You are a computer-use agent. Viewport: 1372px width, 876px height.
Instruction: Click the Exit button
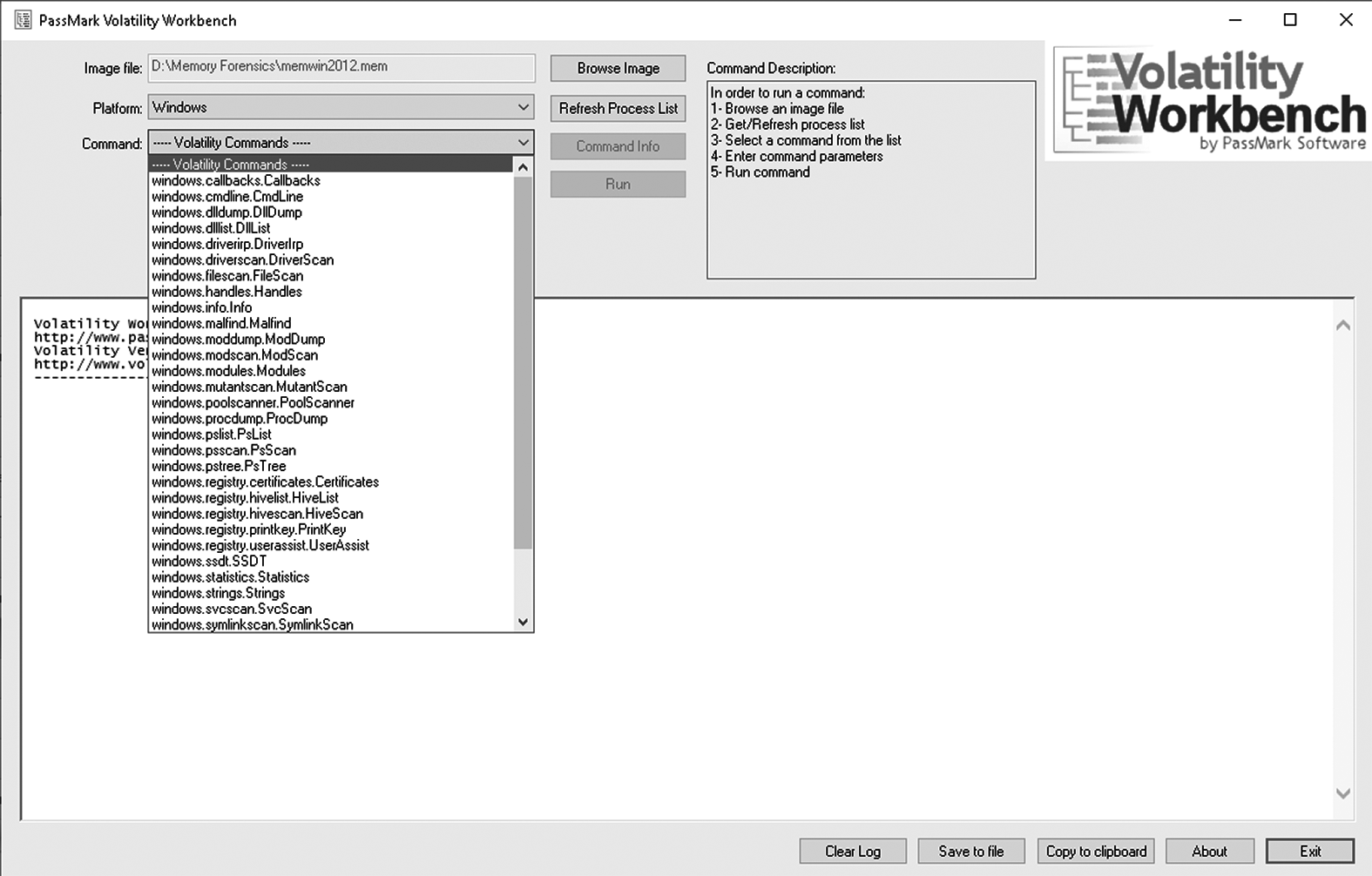[1310, 851]
